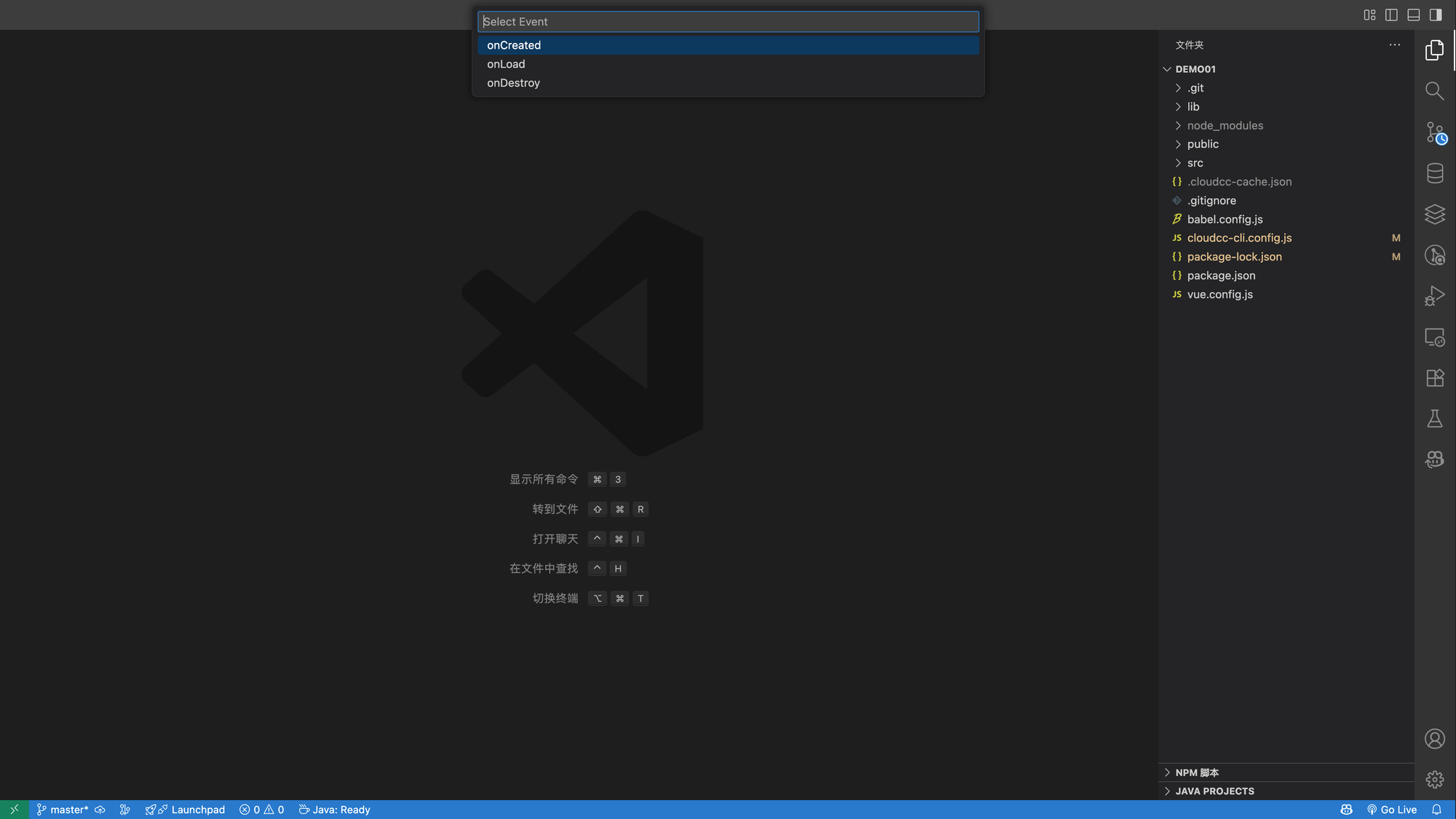Screen dimensions: 1456x819
Task: Click the notifications bell in status bar
Action: point(1436,810)
